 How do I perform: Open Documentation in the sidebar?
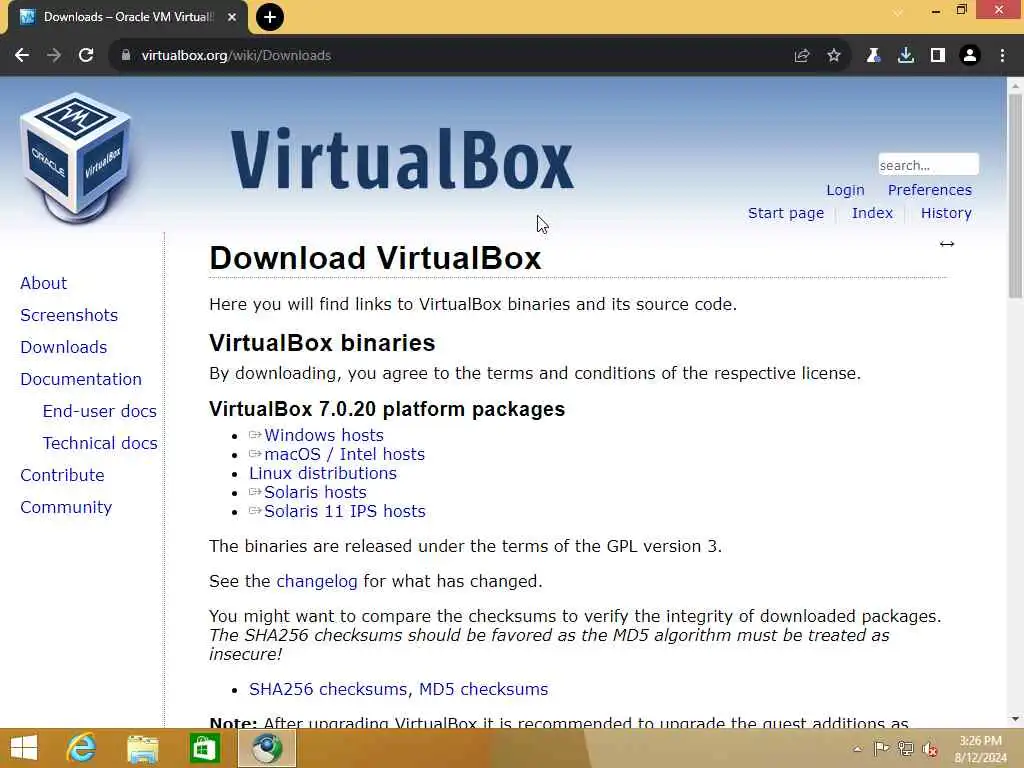[x=81, y=379]
